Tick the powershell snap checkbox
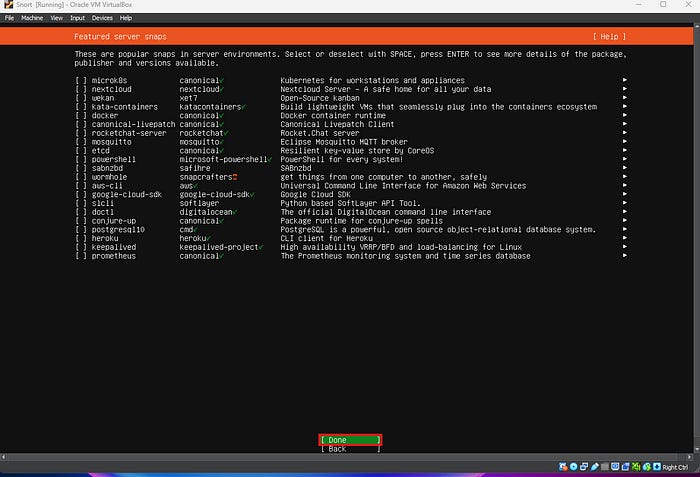This screenshot has height=477, width=700. click(81, 159)
